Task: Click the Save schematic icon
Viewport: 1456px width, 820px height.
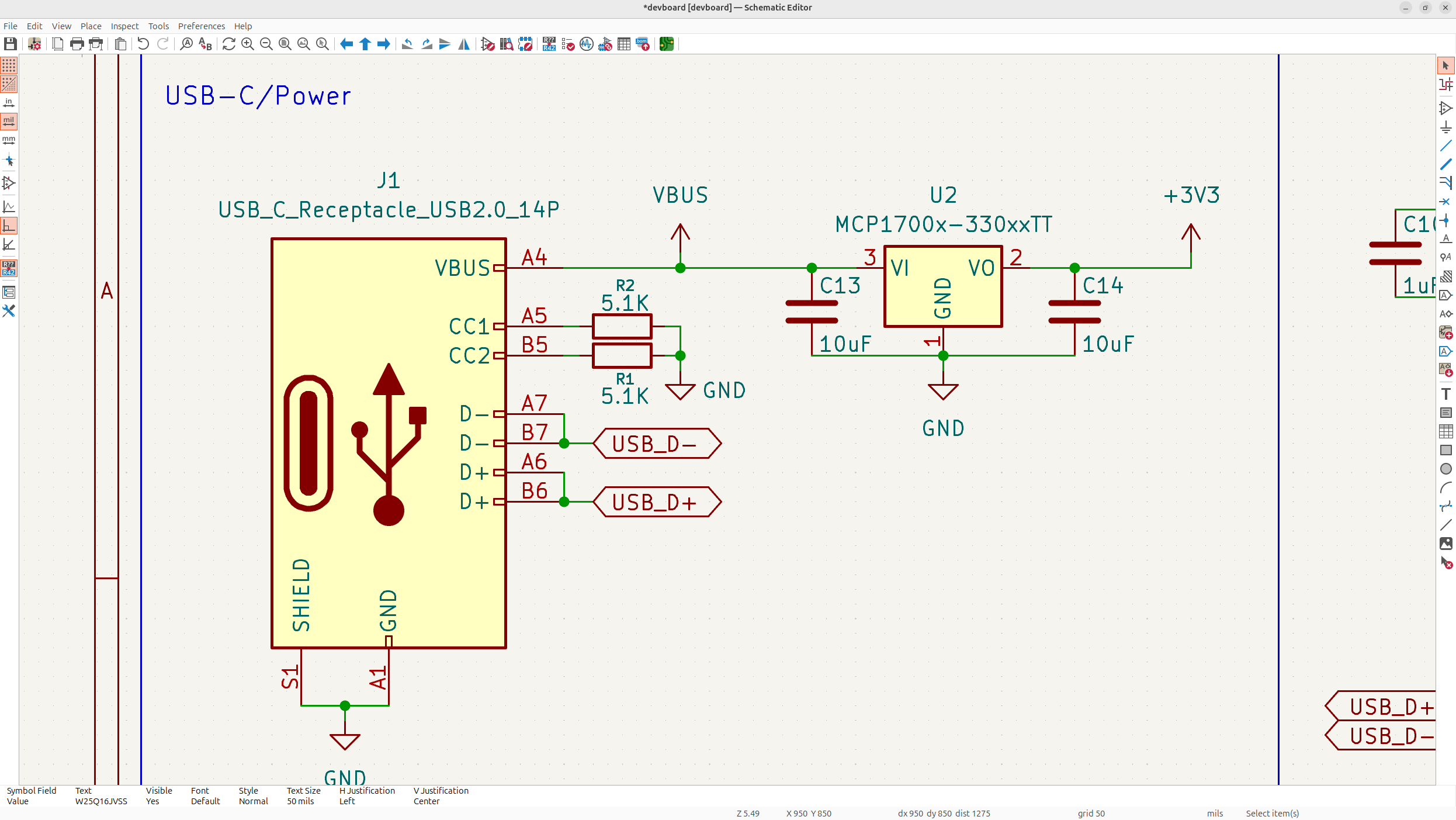Action: 10,44
